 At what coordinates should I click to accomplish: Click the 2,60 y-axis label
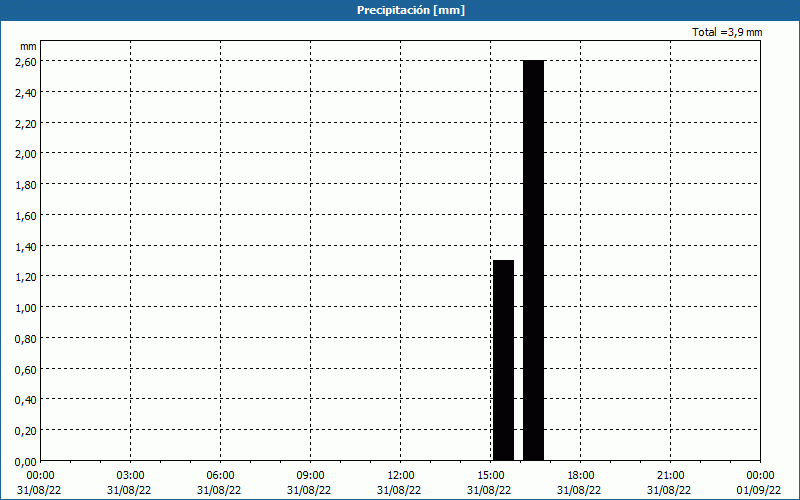pyautogui.click(x=26, y=62)
